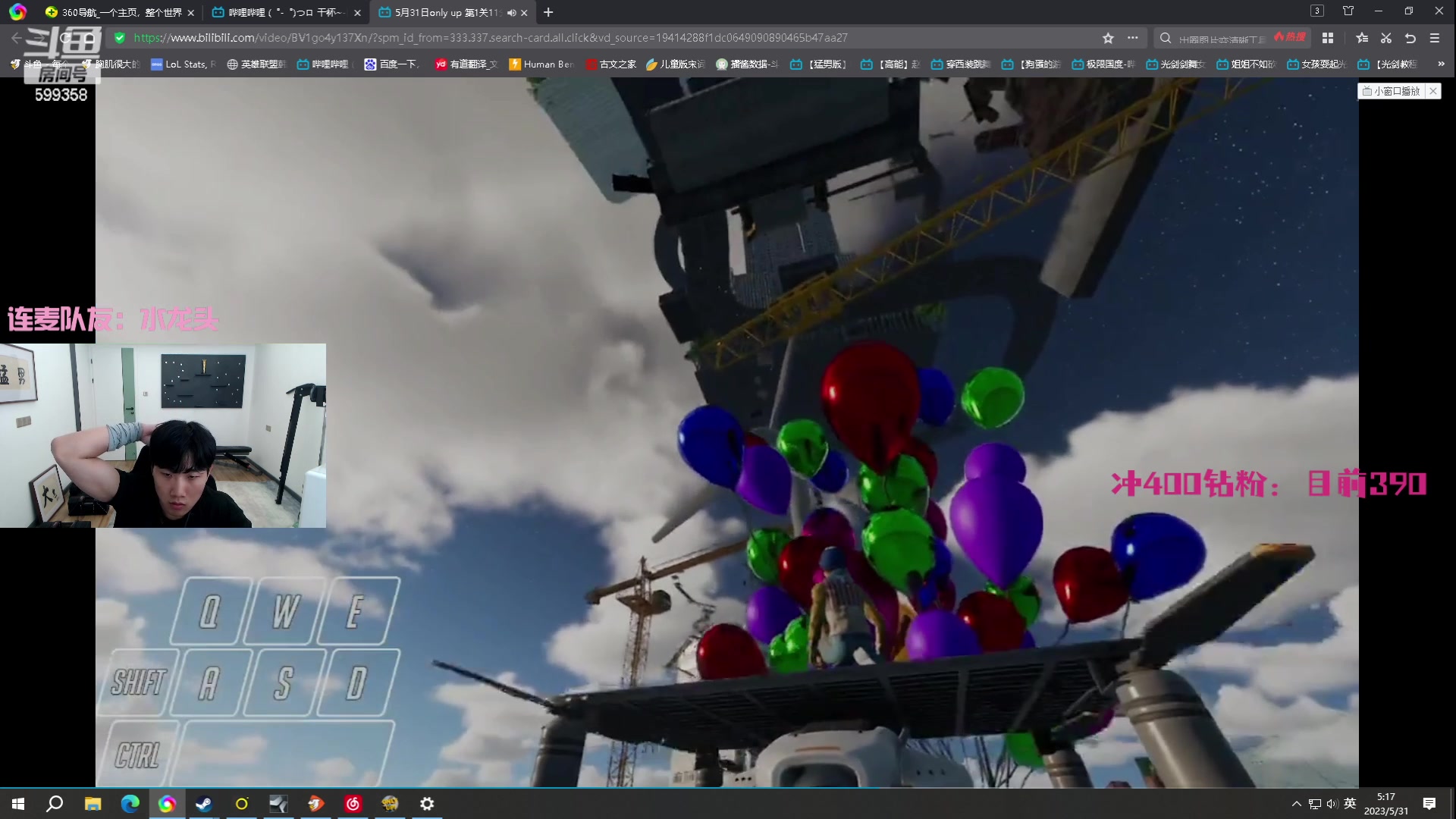1456x819 pixels.
Task: Open the favorites list icon
Action: pos(1362,38)
